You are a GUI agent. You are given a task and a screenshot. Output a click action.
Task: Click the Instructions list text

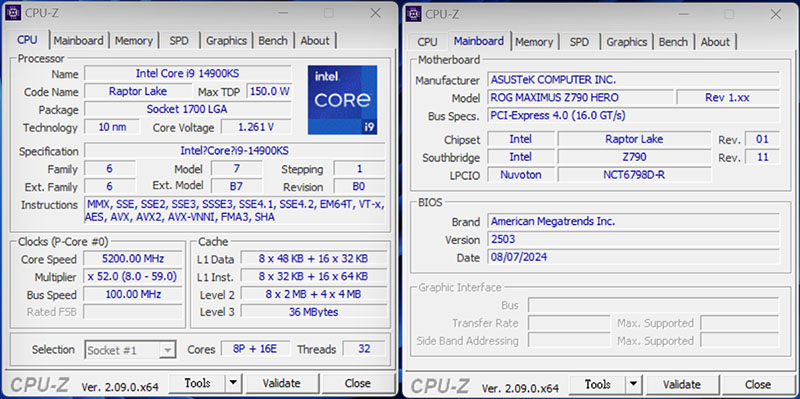coord(235,211)
